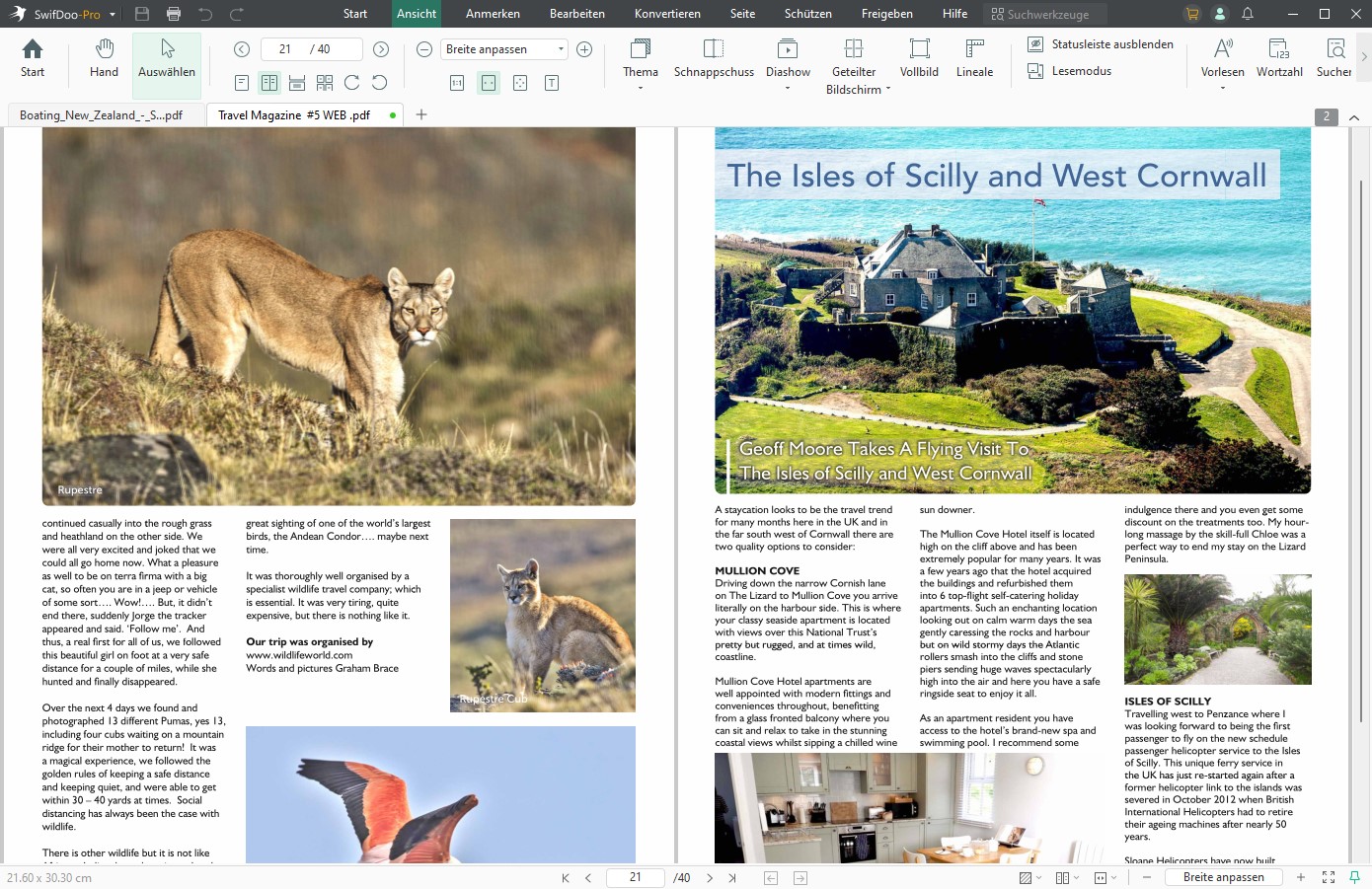Open the Start menu tab
The image size is (1372, 889).
(x=355, y=14)
